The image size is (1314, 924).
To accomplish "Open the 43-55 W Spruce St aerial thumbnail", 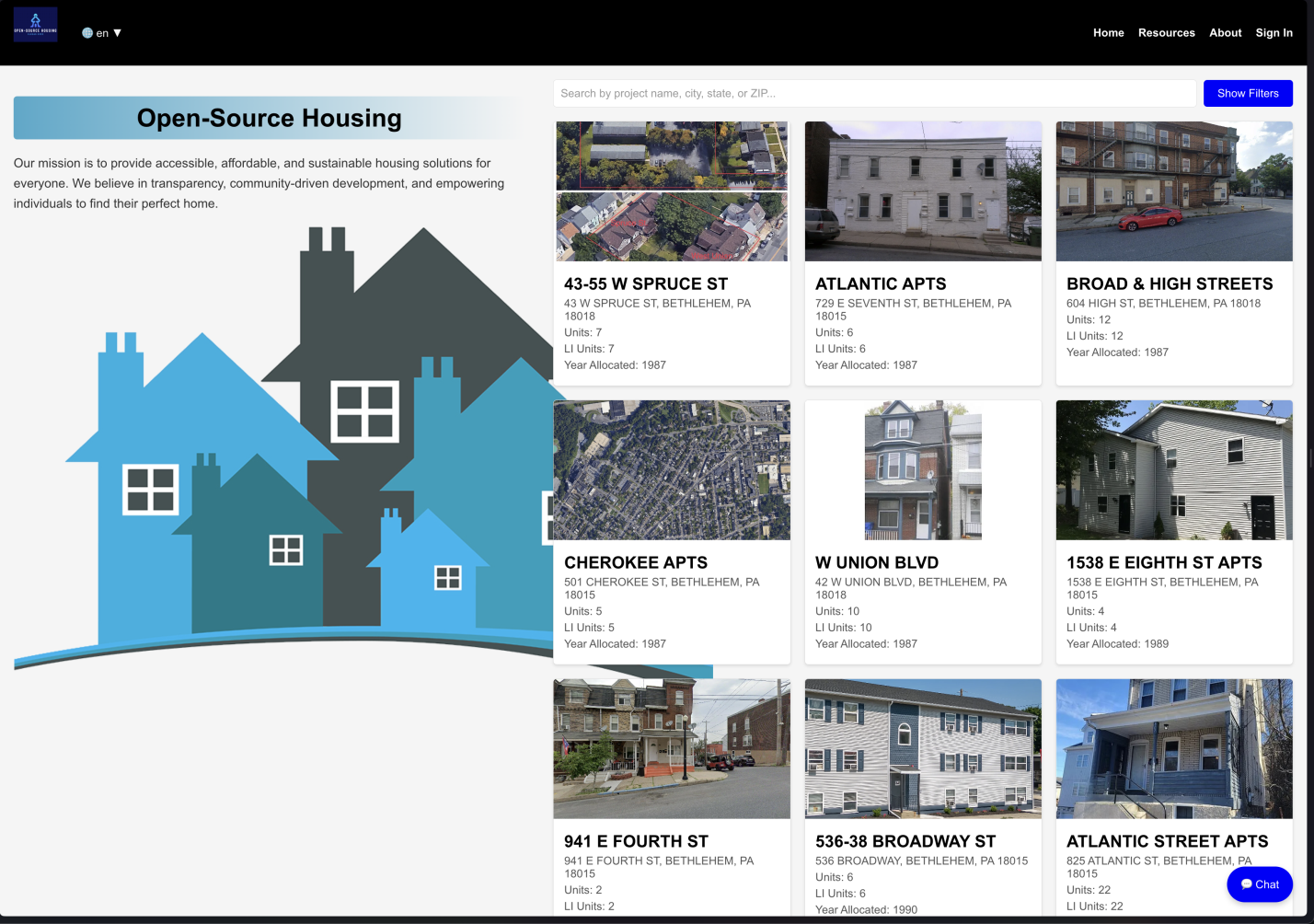I will [672, 191].
